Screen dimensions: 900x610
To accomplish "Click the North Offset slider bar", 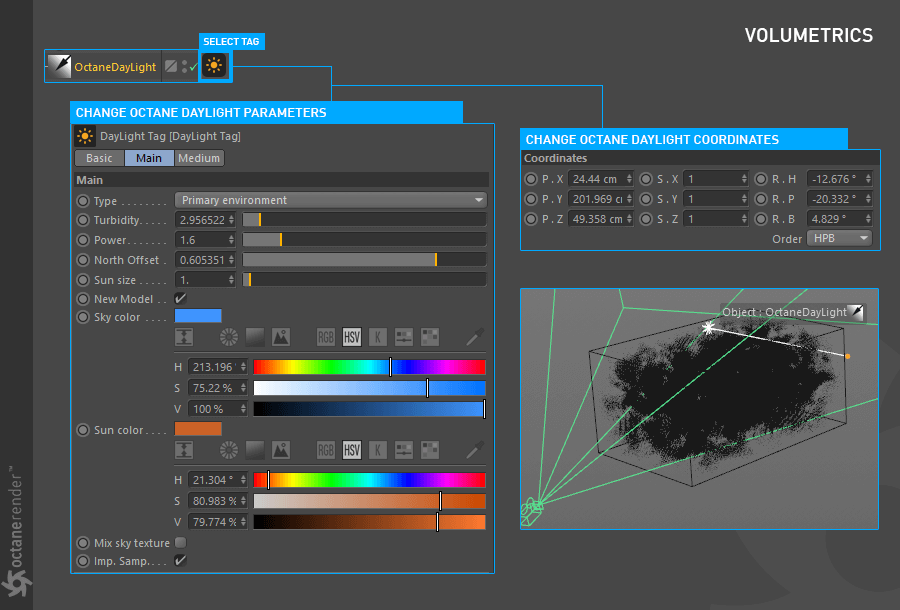I will 364,259.
